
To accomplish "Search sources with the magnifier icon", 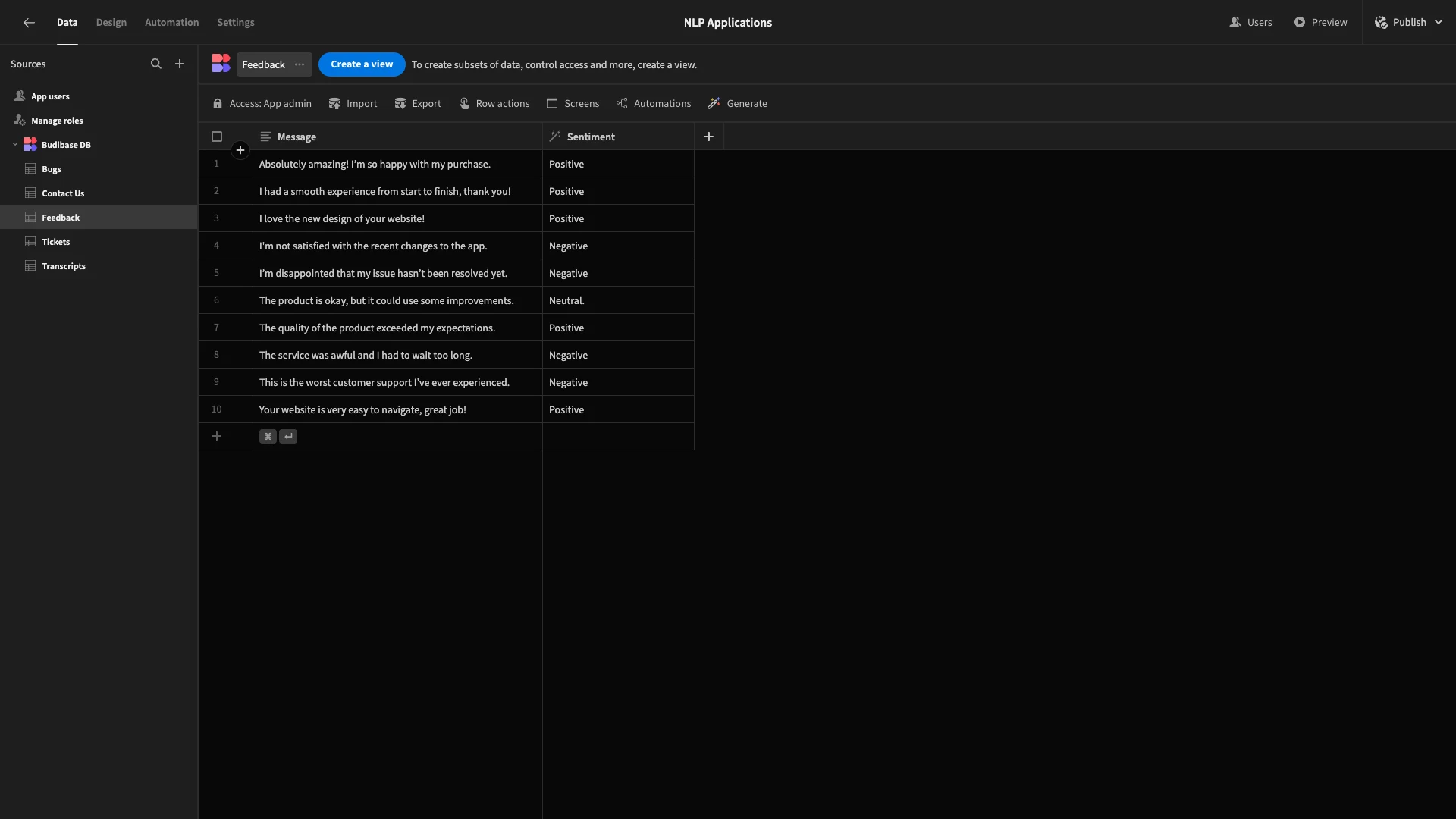I will [156, 64].
